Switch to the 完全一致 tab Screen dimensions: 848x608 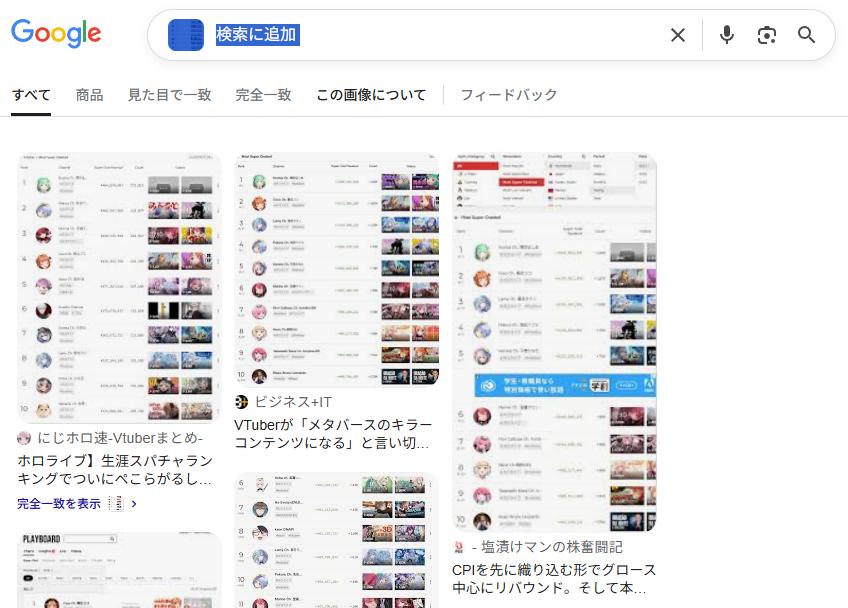pyautogui.click(x=263, y=95)
